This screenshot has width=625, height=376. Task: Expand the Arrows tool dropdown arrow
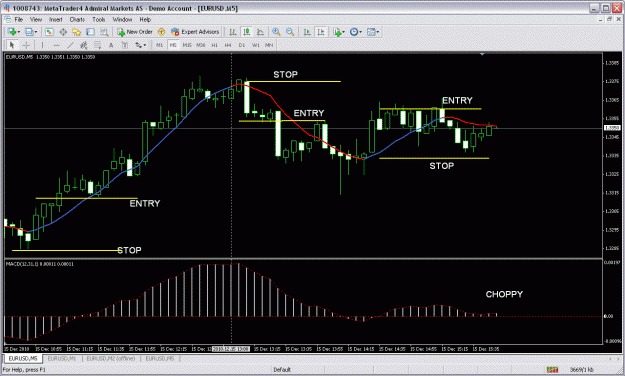[145, 45]
